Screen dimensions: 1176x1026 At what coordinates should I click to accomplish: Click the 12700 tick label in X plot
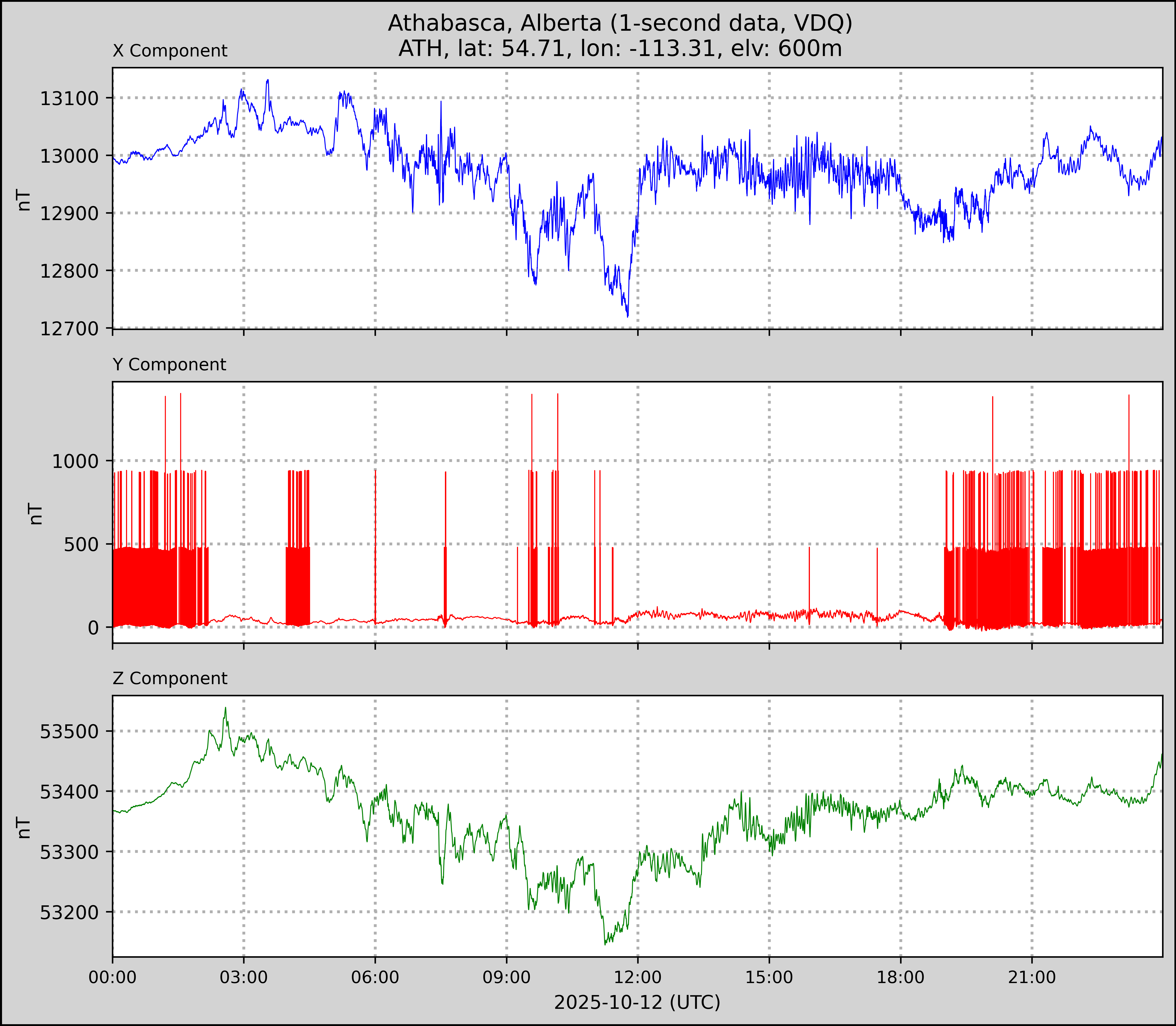69,329
